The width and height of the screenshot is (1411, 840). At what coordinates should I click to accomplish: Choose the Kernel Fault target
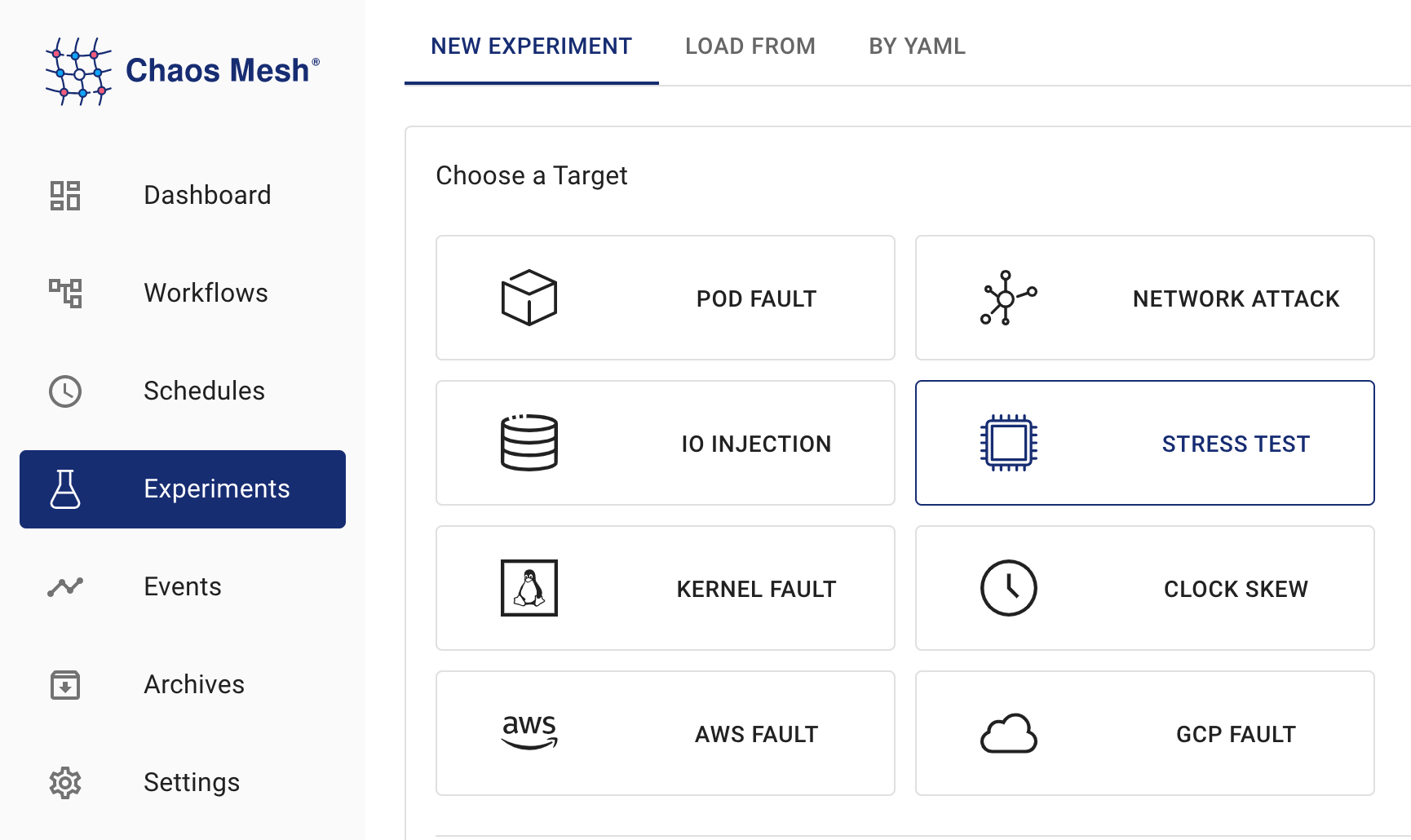(x=665, y=588)
